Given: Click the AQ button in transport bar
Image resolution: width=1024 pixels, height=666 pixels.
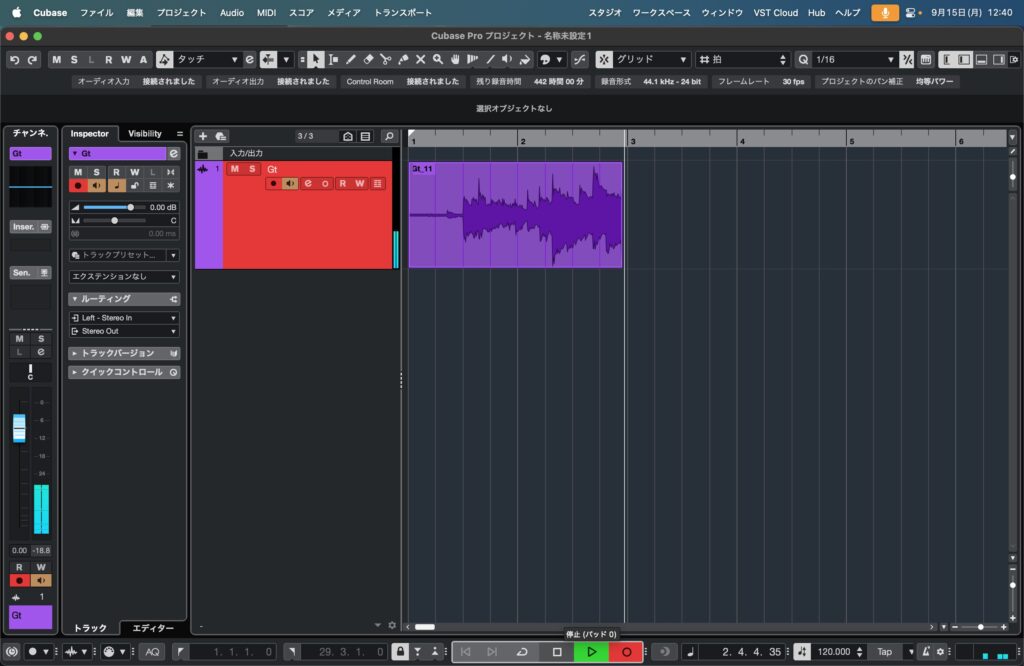Looking at the screenshot, I should pyautogui.click(x=152, y=652).
